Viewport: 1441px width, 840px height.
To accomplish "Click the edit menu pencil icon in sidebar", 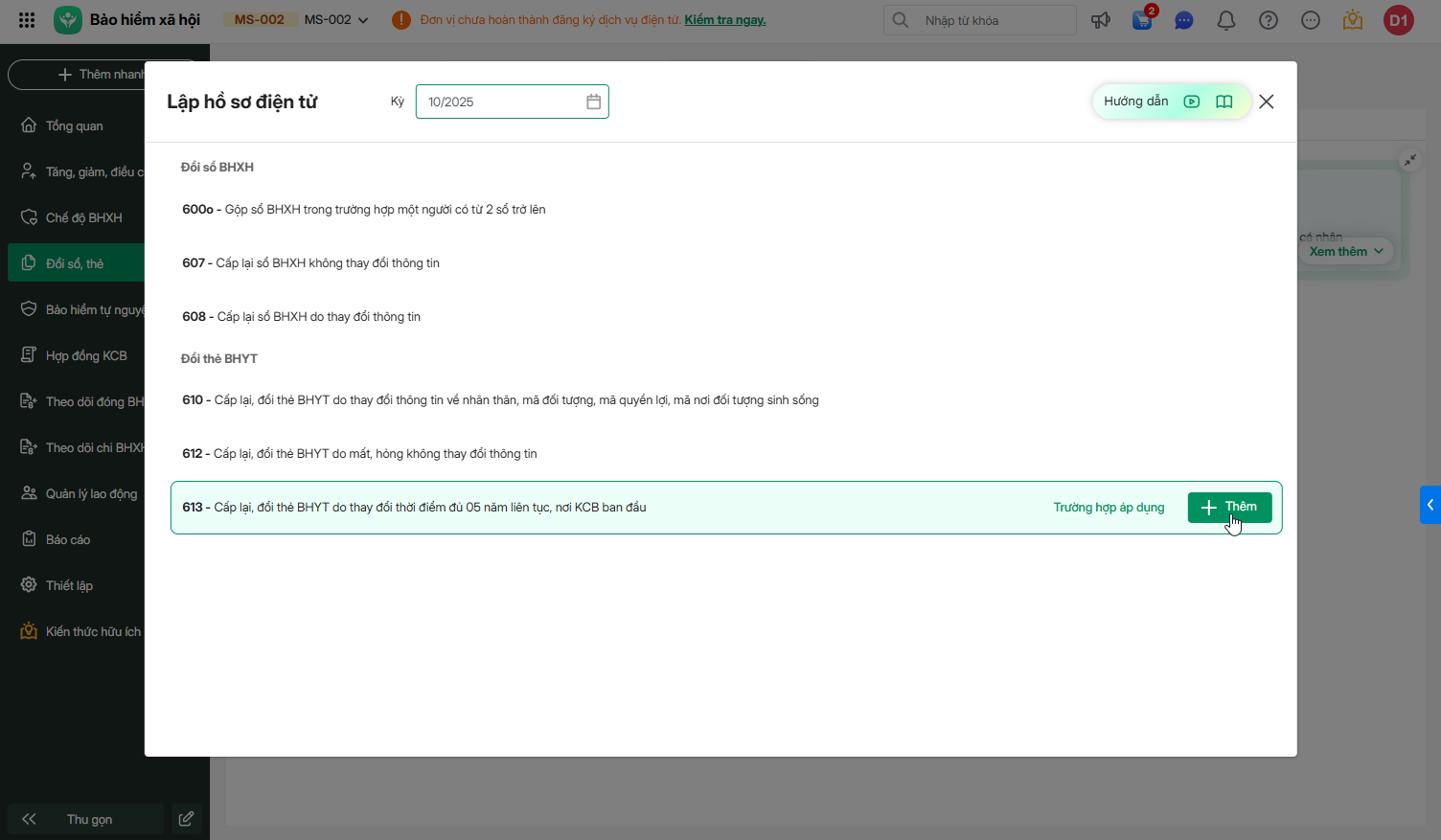I will (187, 819).
